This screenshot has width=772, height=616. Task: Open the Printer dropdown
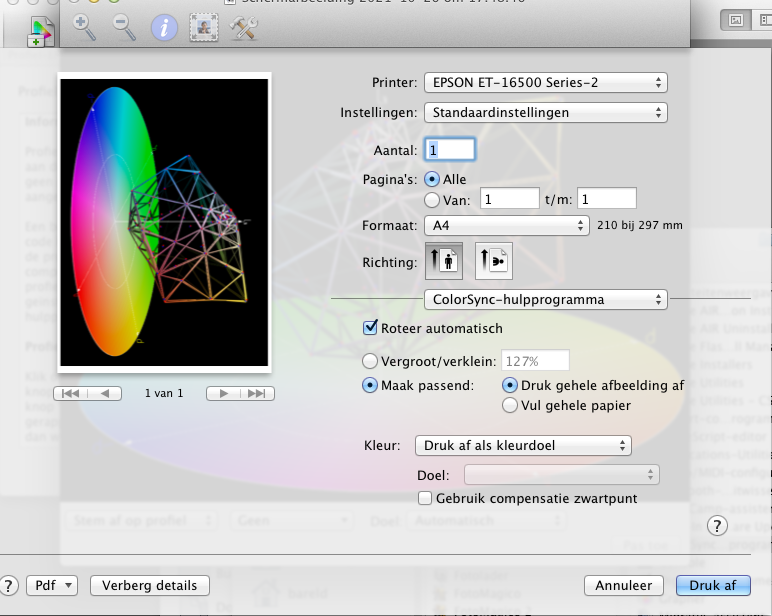pos(545,83)
